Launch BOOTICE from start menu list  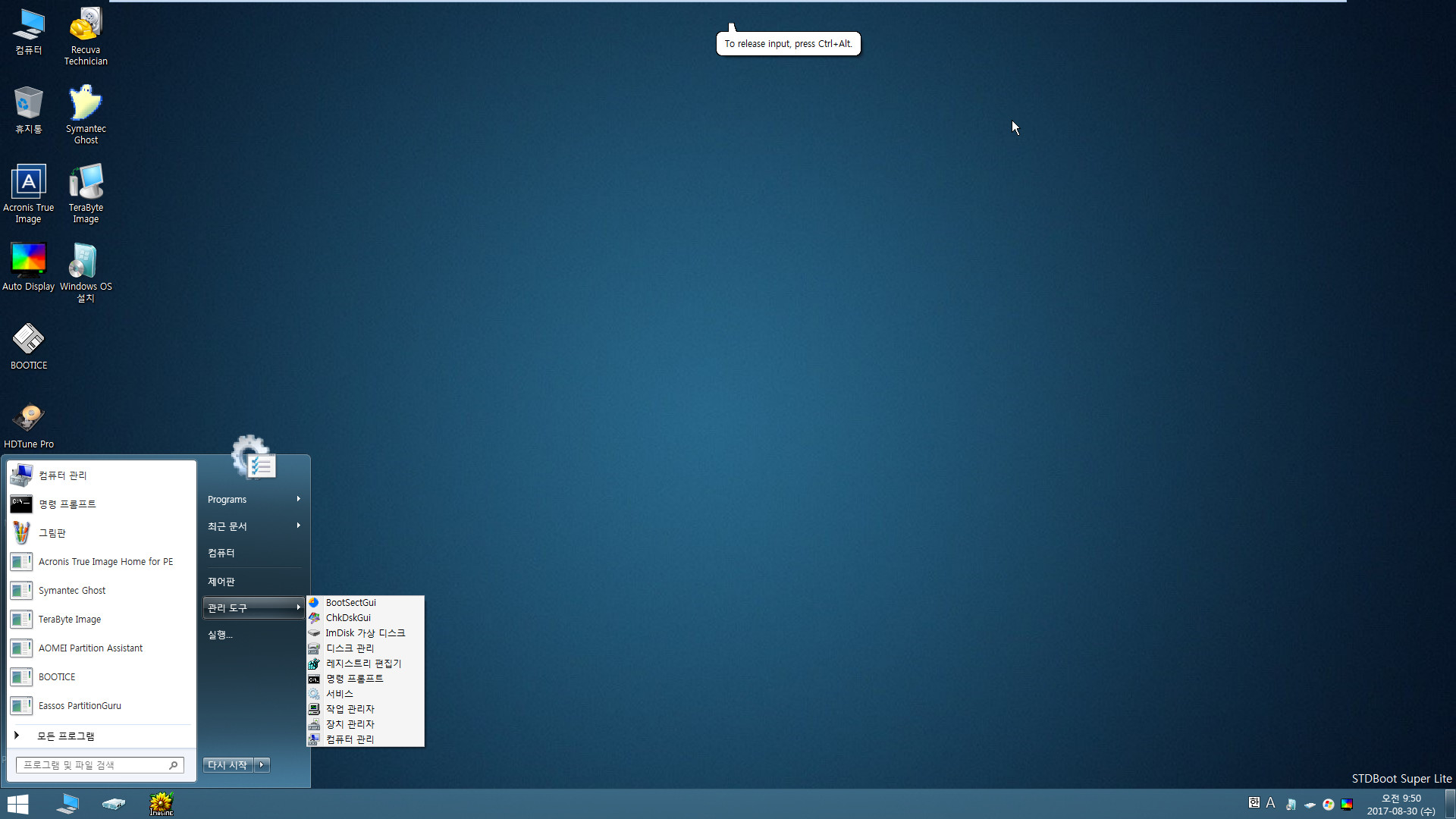click(x=101, y=677)
